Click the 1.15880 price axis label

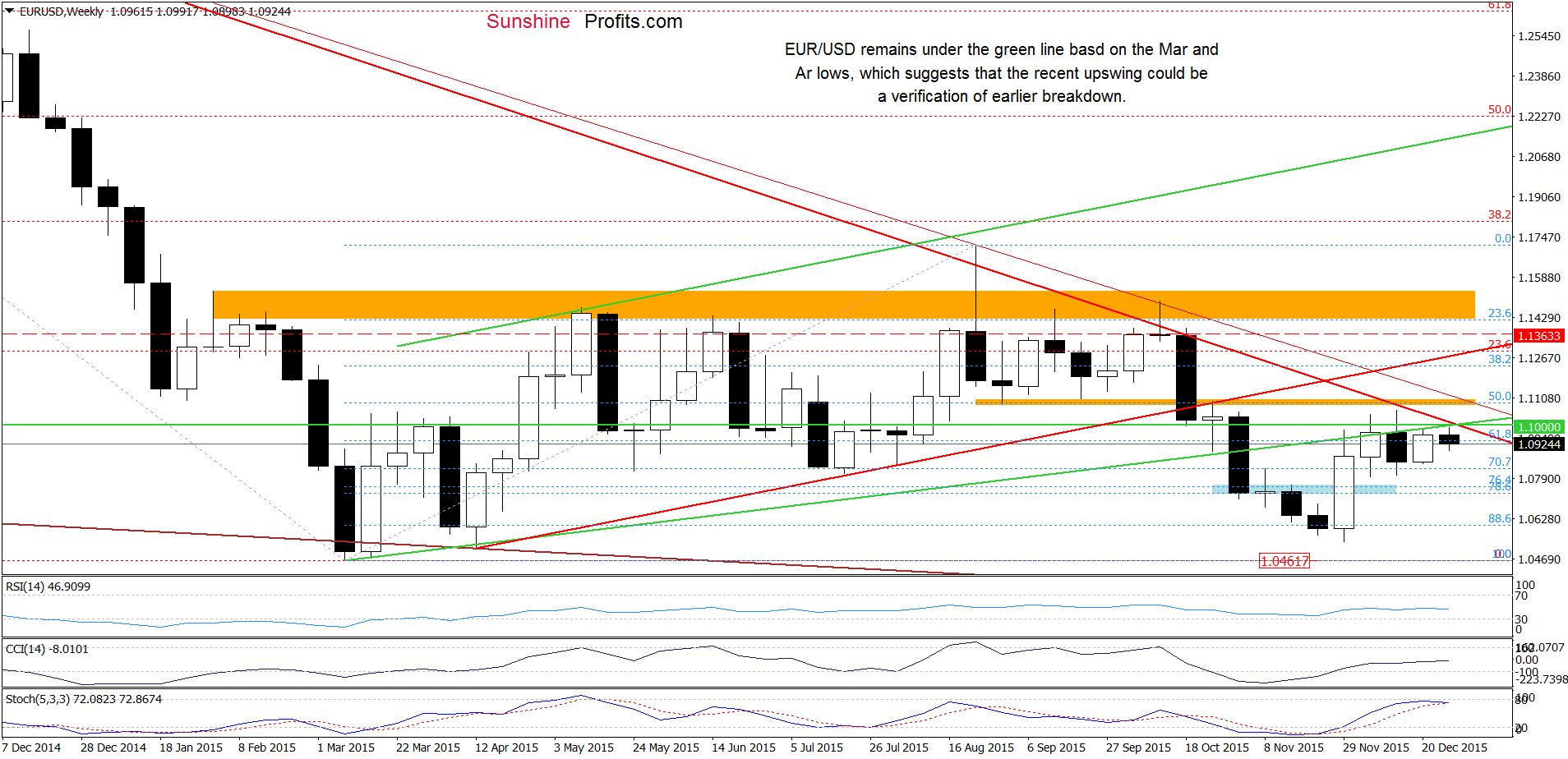[x=1539, y=278]
